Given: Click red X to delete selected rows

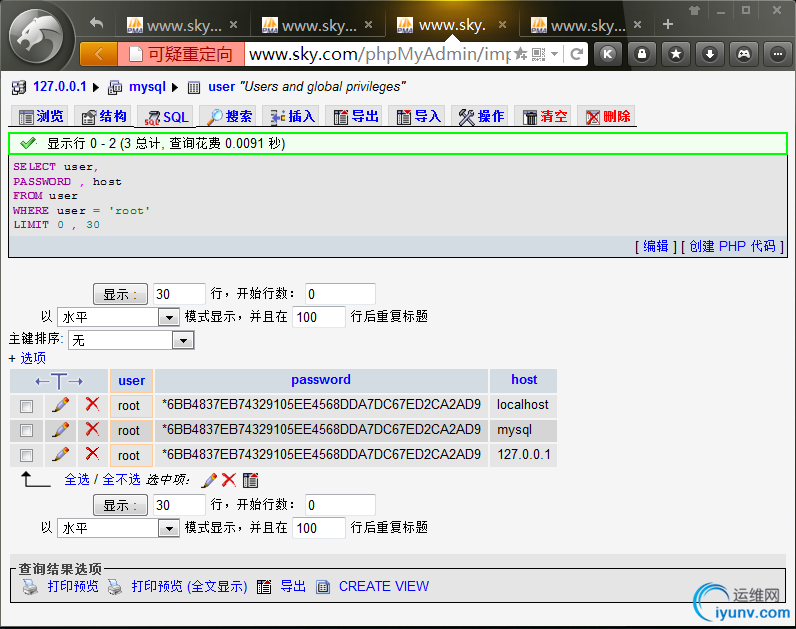Looking at the screenshot, I should tap(229, 480).
